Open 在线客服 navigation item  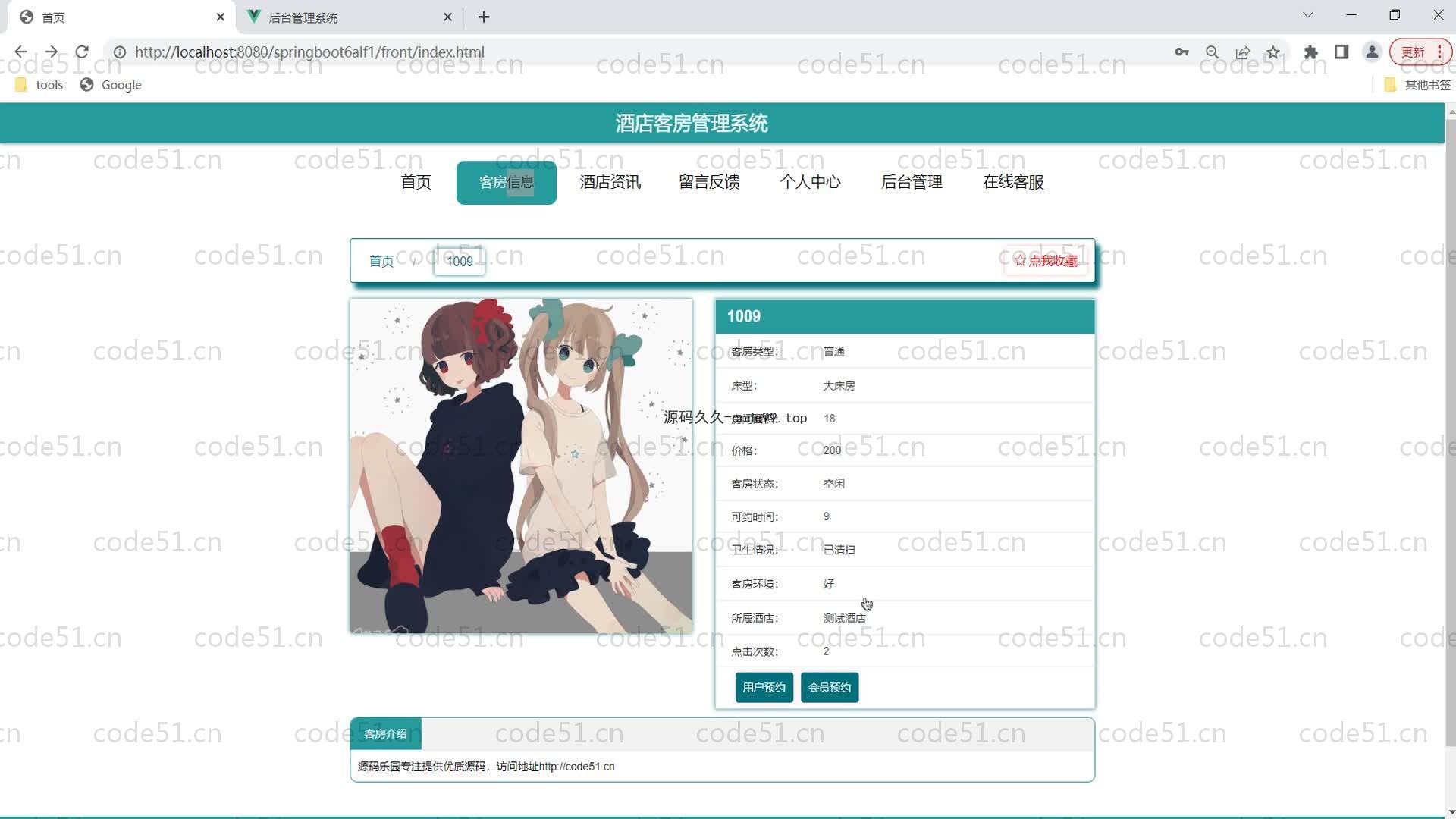click(x=1013, y=182)
